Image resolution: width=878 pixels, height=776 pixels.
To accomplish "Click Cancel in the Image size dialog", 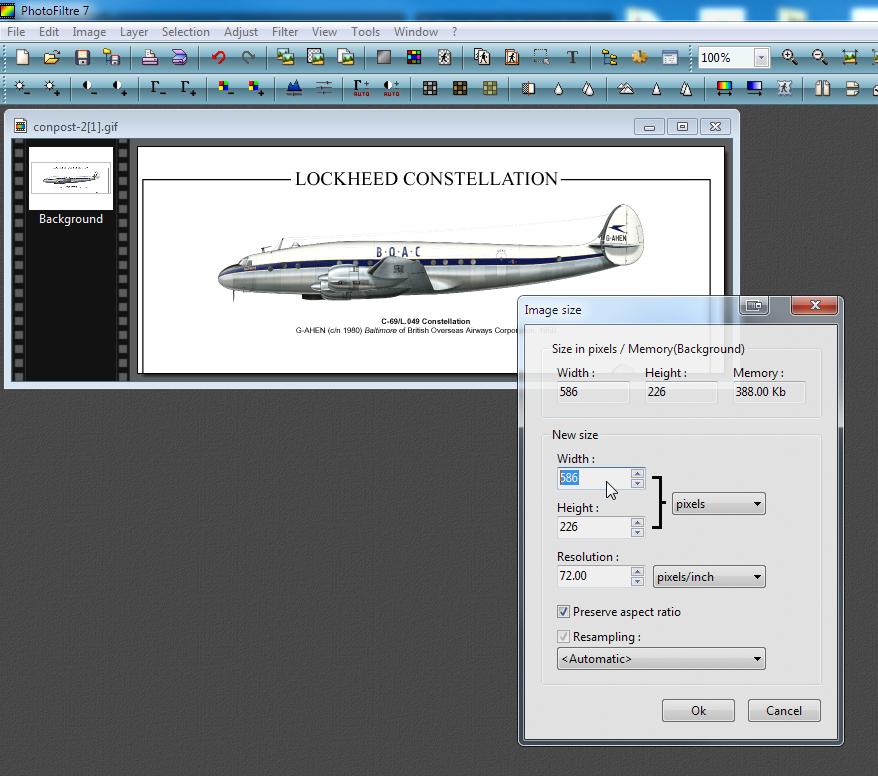I will (784, 710).
